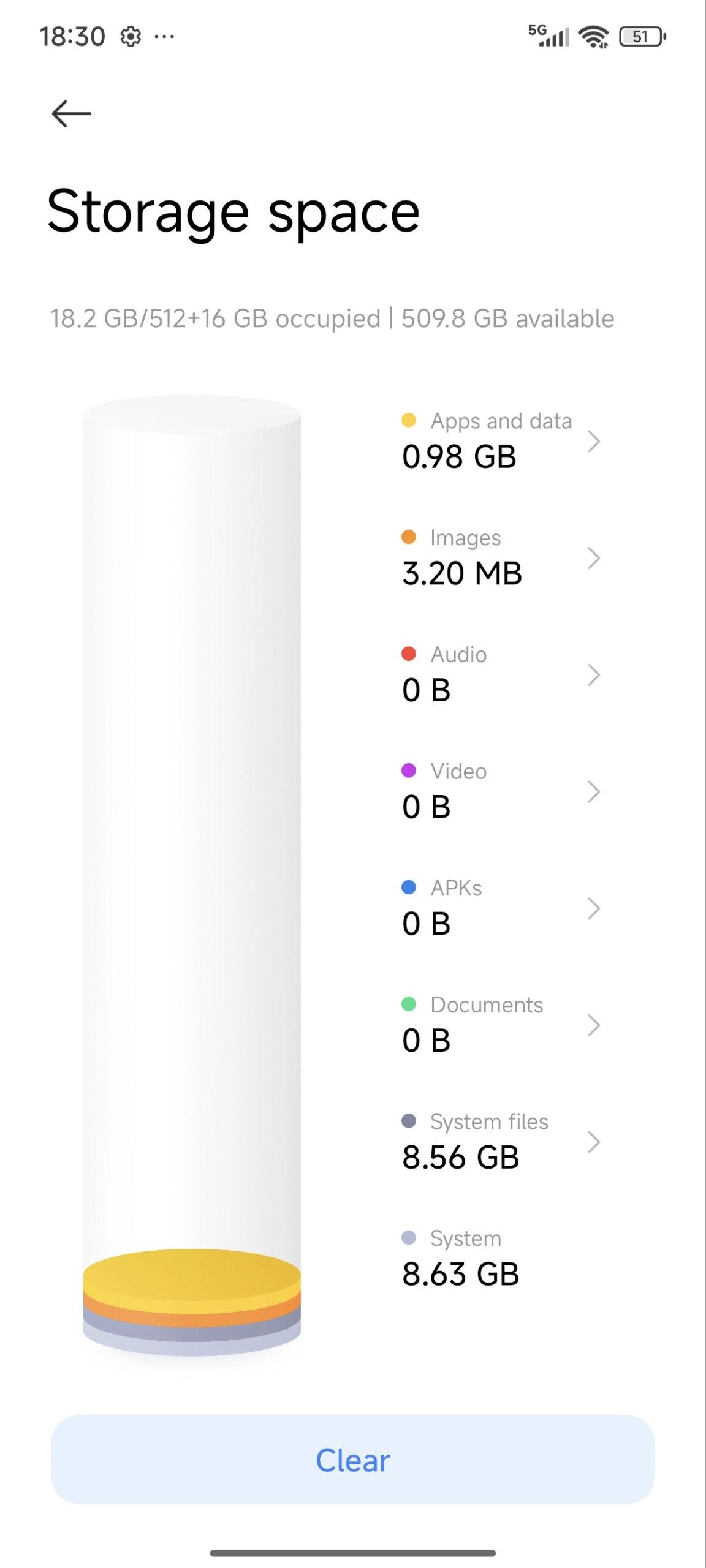Tap the three-dots notification icon
Image resolution: width=706 pixels, height=1568 pixels.
(x=164, y=37)
